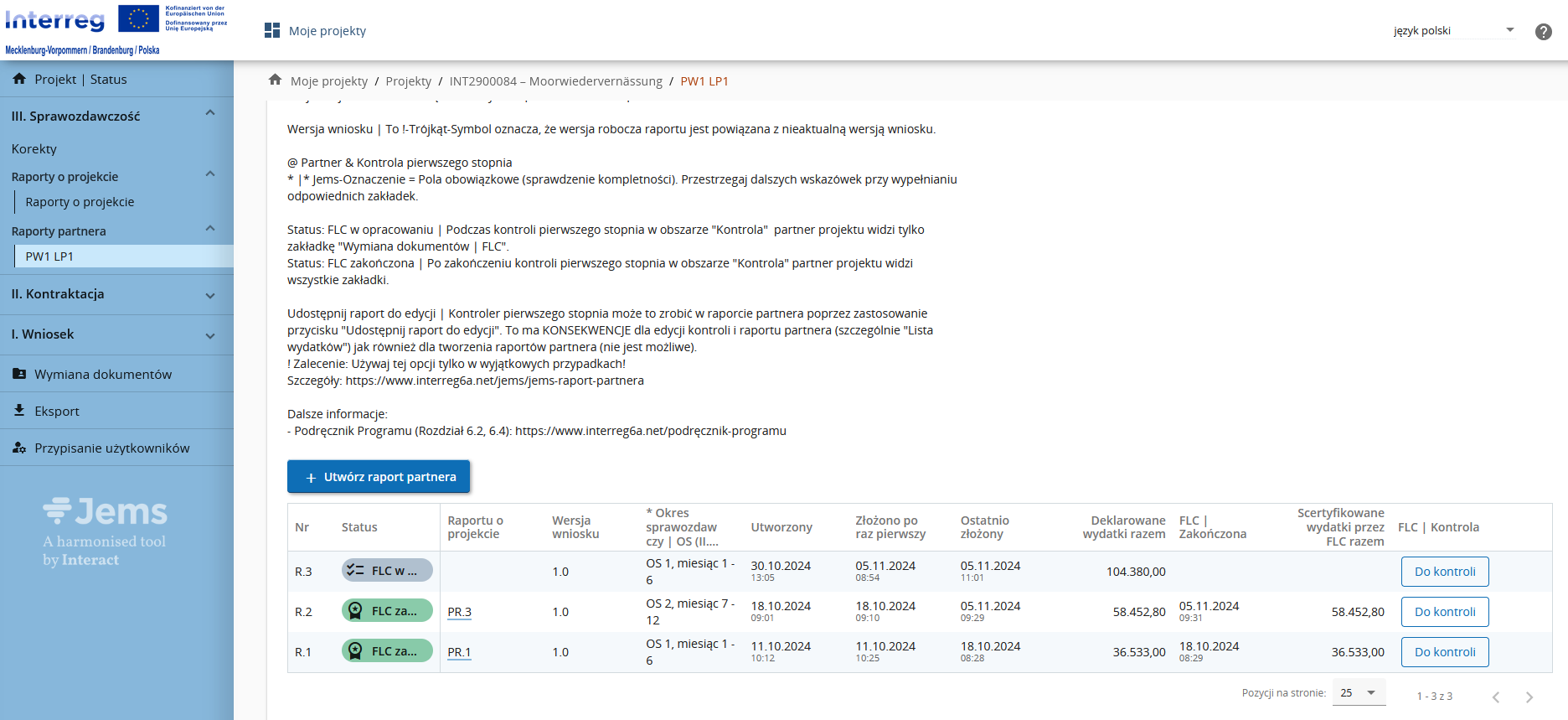Image resolution: width=1568 pixels, height=720 pixels.
Task: Open the PR.3 project report link
Action: click(x=459, y=612)
